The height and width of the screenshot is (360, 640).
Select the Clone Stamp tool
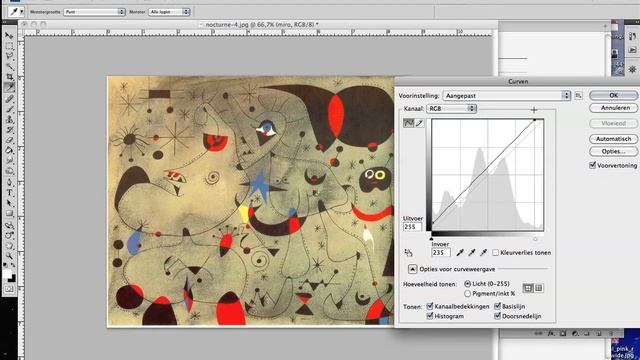[9, 120]
